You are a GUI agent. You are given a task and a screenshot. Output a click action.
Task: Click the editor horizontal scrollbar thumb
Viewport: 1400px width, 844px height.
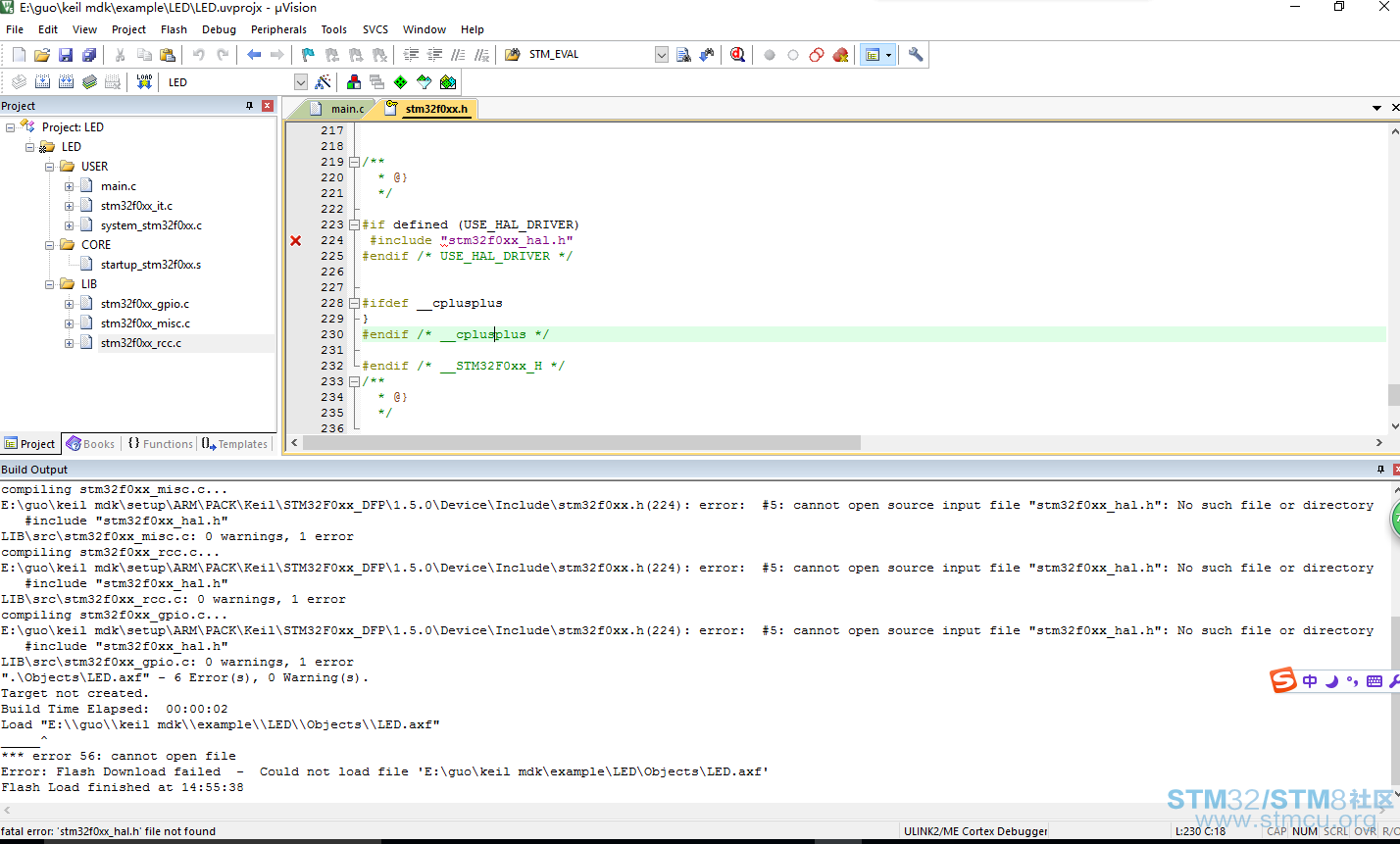coord(581,443)
